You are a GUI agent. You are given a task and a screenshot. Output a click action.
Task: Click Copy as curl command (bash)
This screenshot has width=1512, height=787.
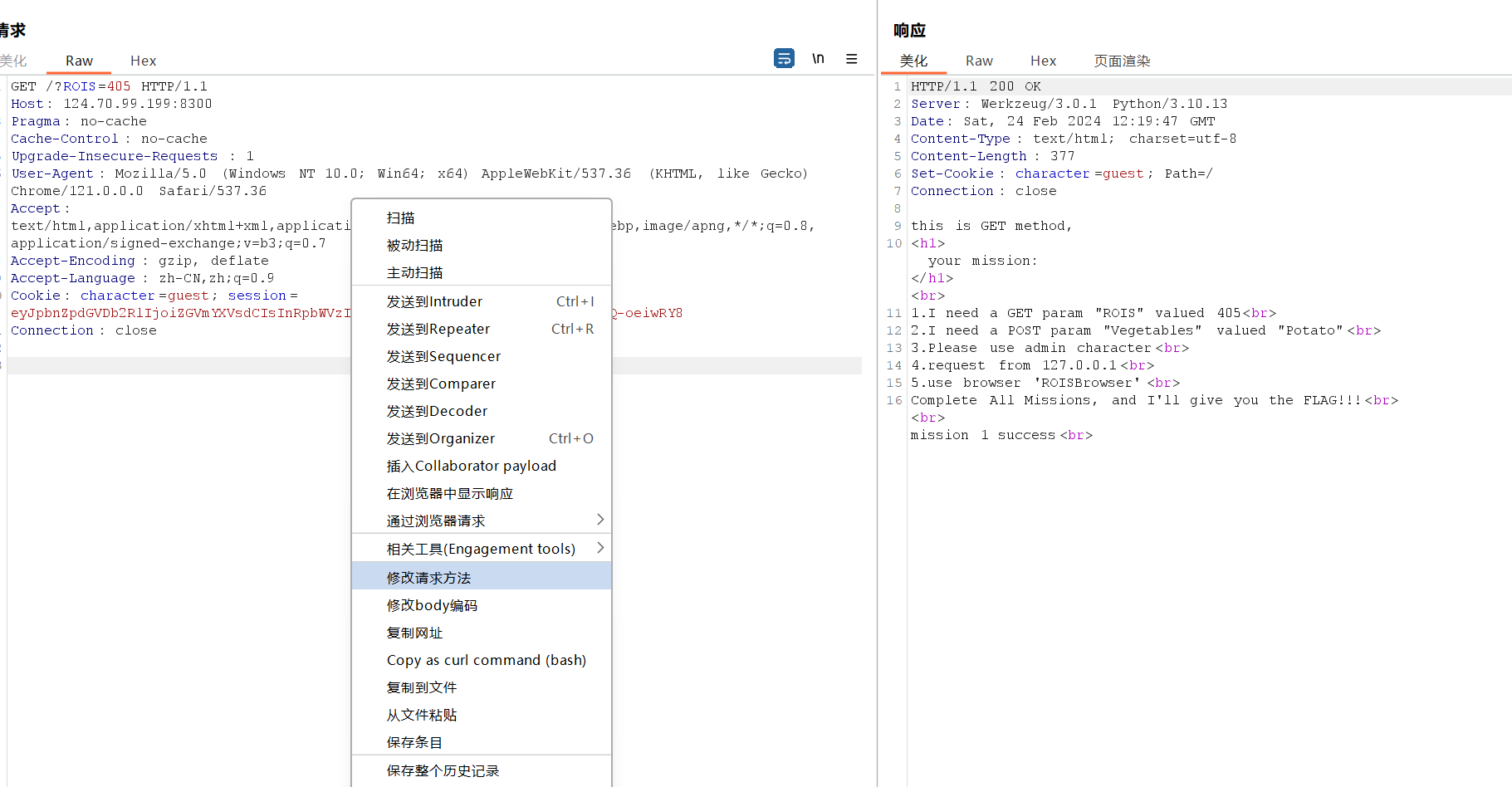click(x=486, y=660)
